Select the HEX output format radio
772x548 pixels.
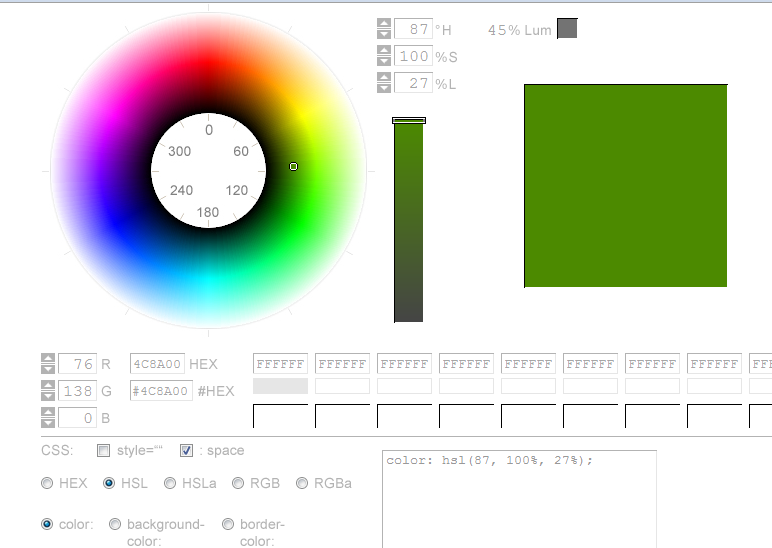47,483
